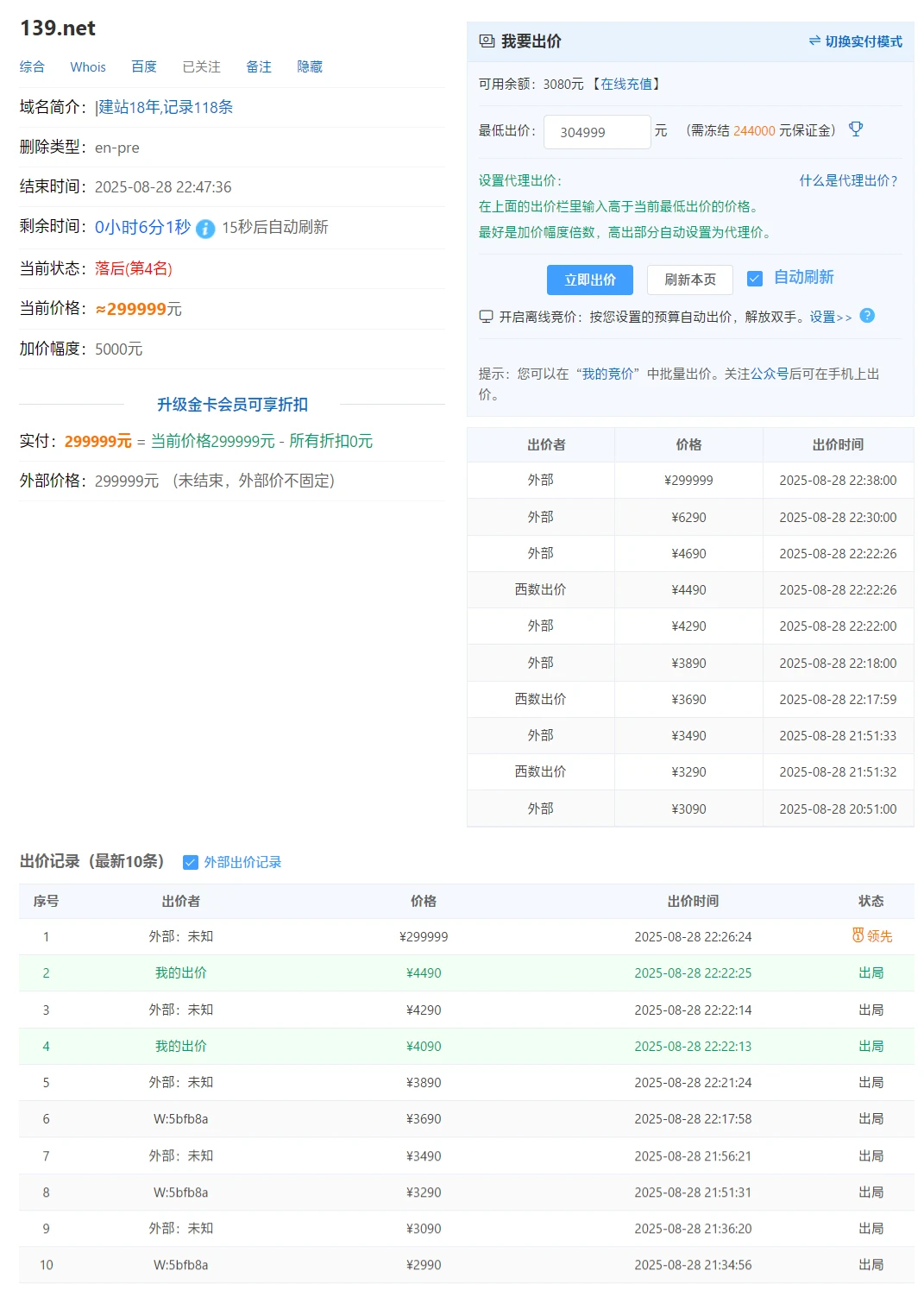Focus the 最低出价 price input field

[x=597, y=132]
